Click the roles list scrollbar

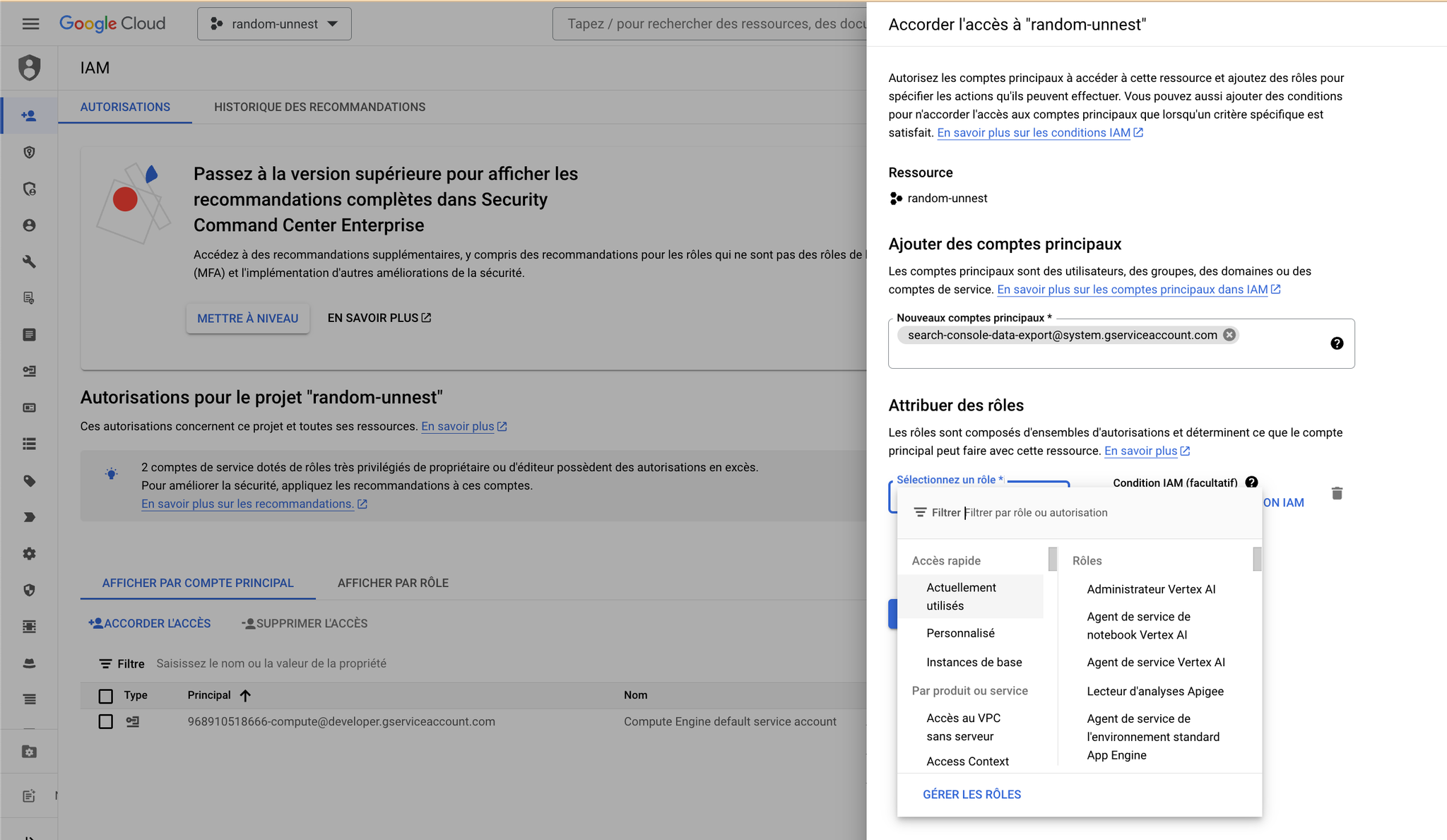click(x=1257, y=559)
